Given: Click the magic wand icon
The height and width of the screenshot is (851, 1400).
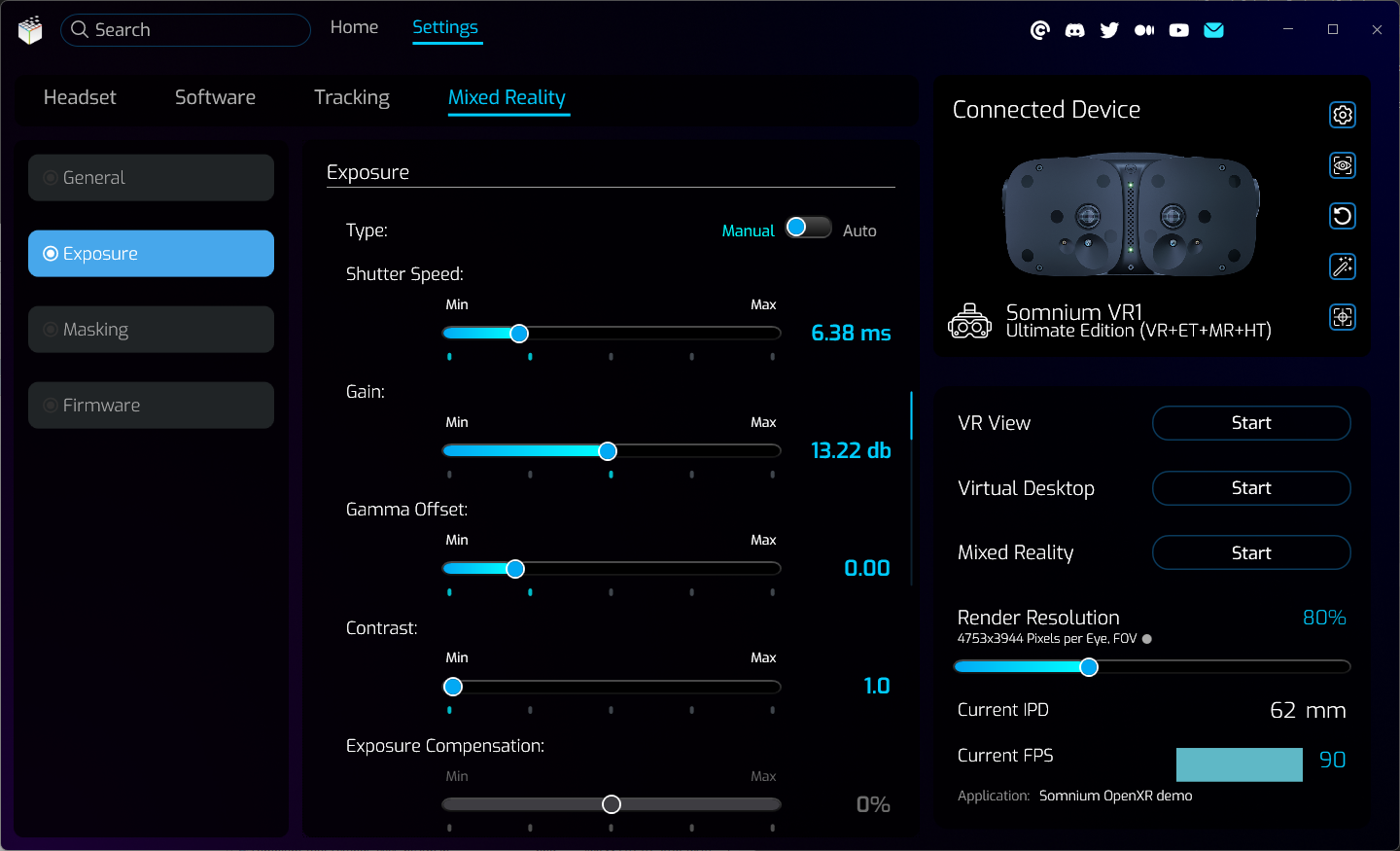Looking at the screenshot, I should pyautogui.click(x=1342, y=266).
